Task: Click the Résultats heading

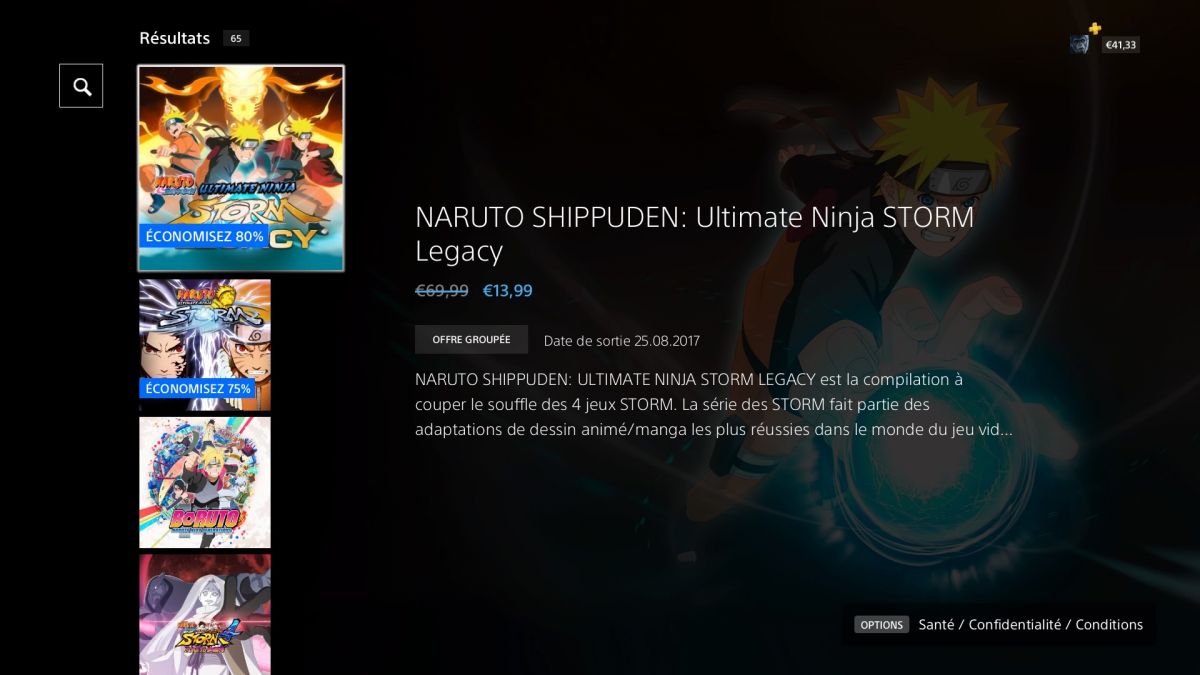Action: click(x=175, y=38)
